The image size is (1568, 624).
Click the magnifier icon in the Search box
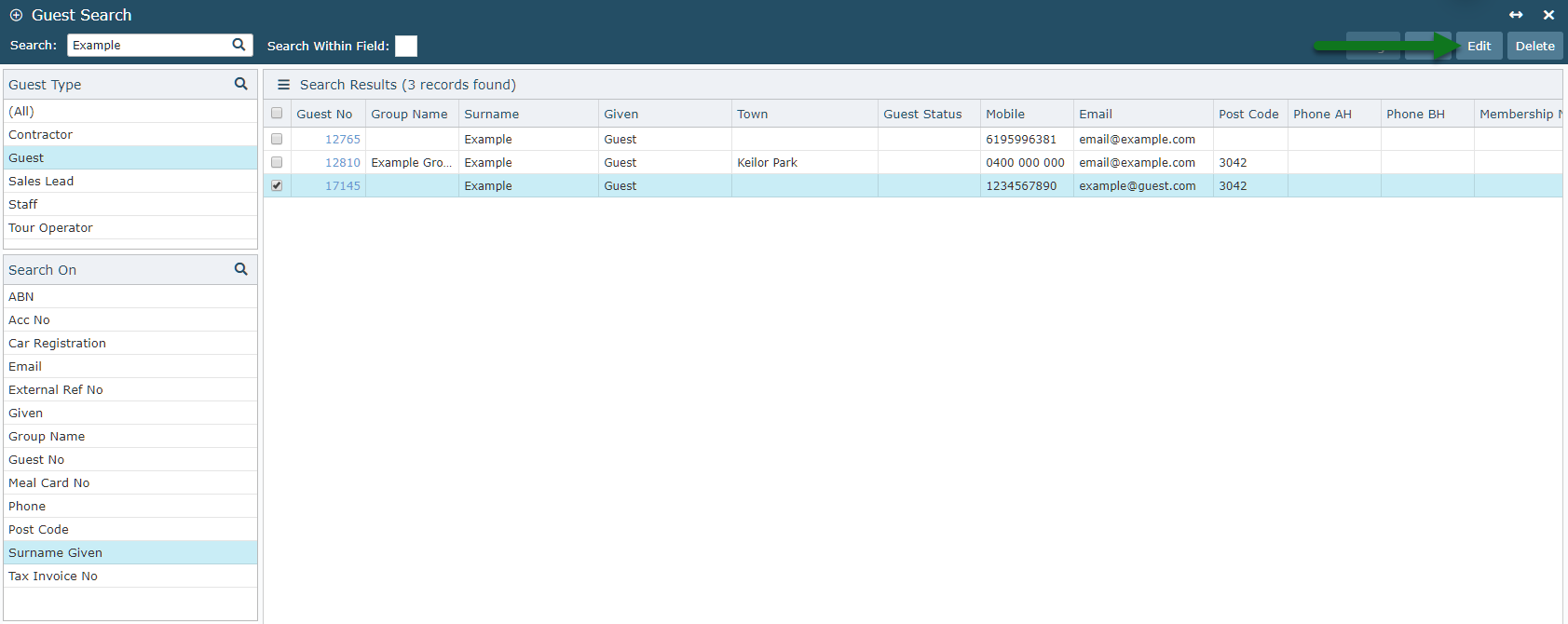[x=239, y=45]
